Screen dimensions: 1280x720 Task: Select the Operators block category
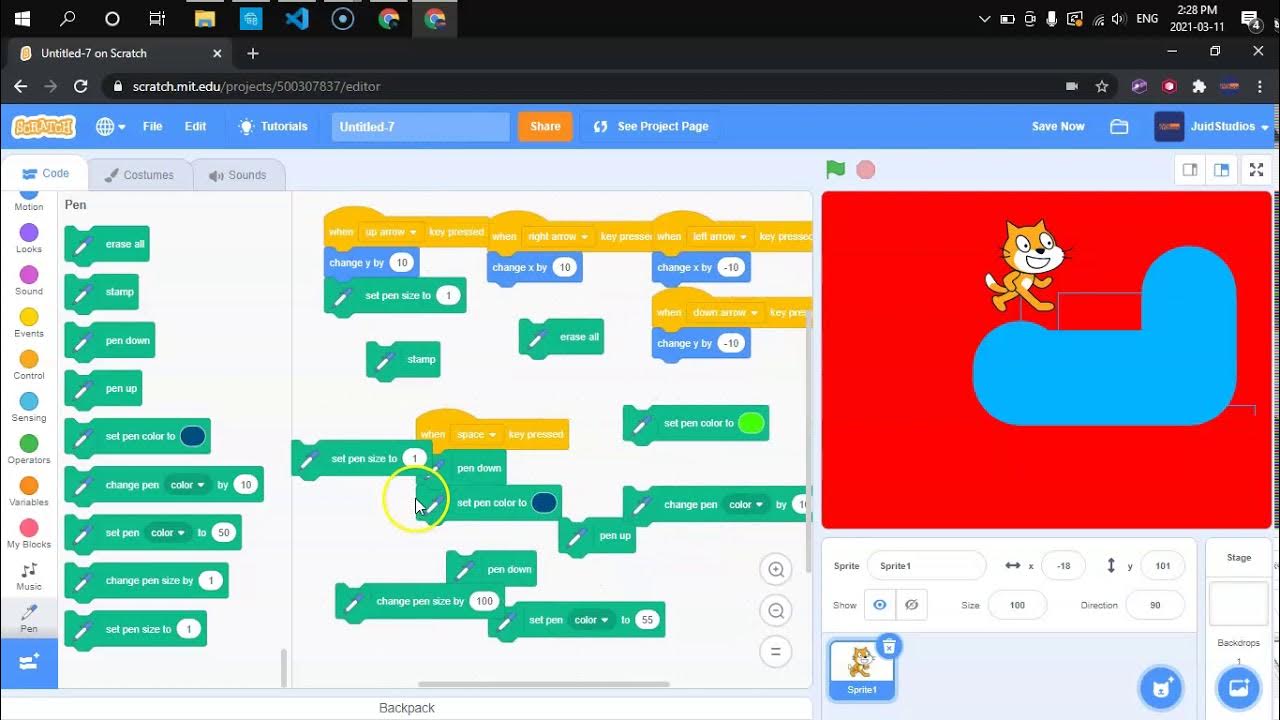(29, 449)
